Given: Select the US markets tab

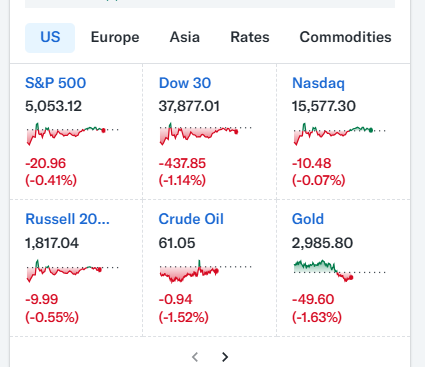Looking at the screenshot, I should 50,38.
